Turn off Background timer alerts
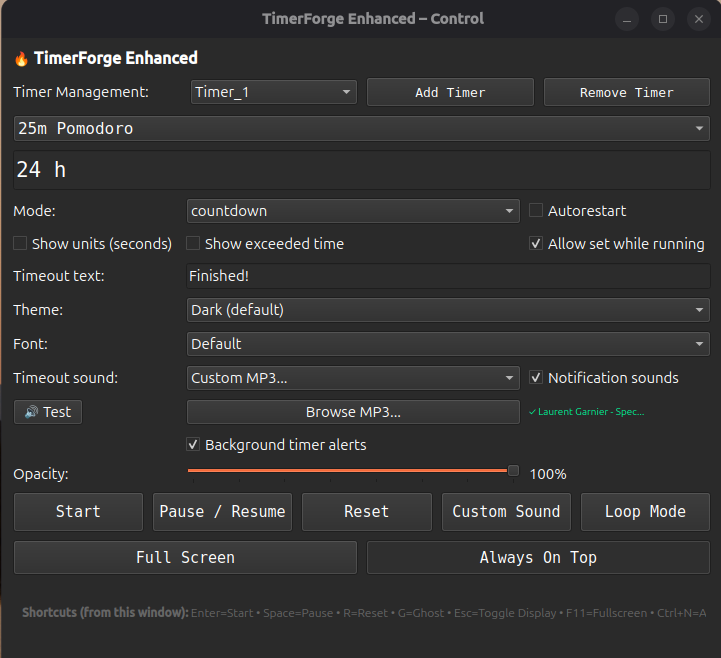The height and width of the screenshot is (658, 721). click(193, 445)
